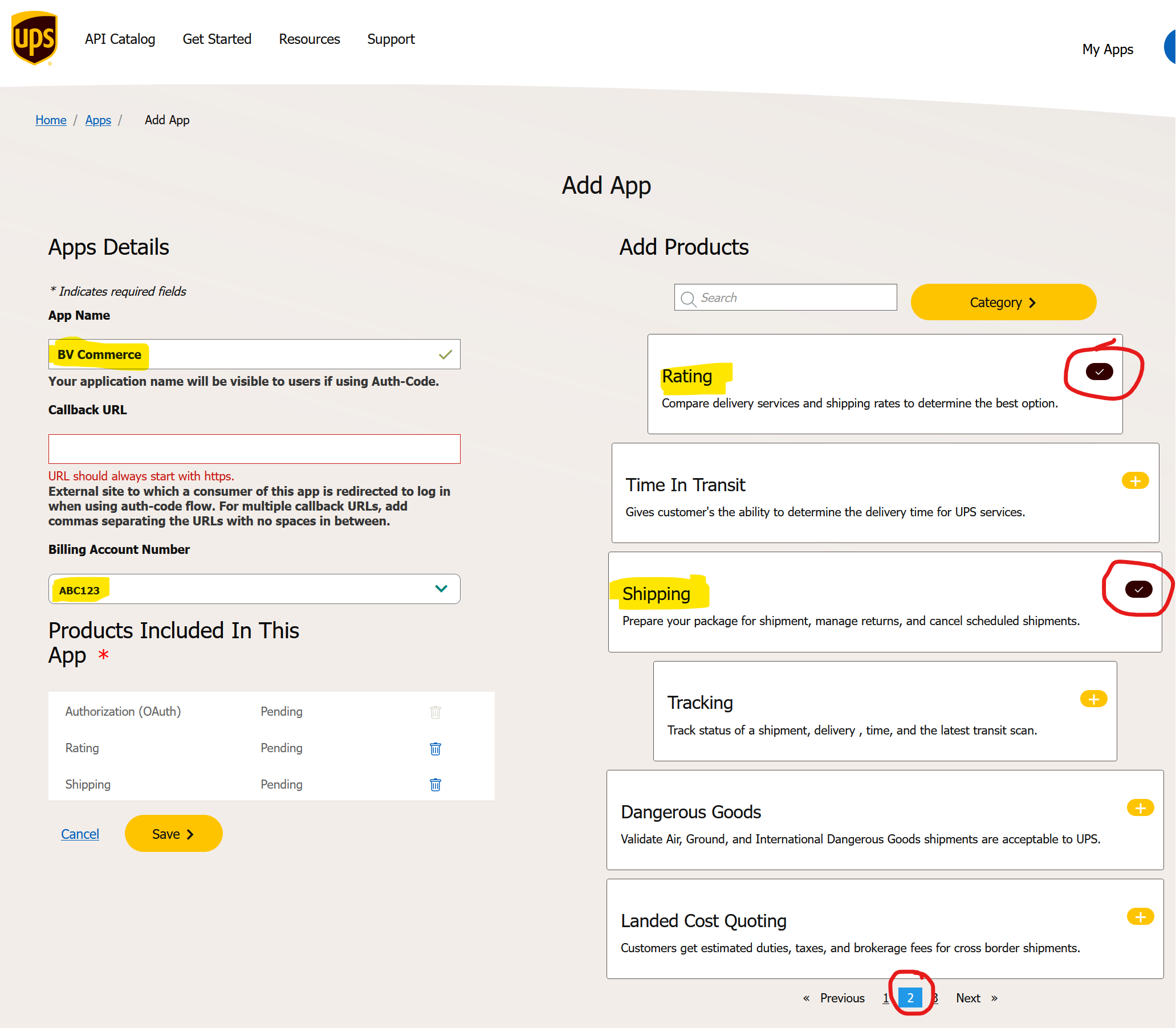Click the Tracking product title
The width and height of the screenshot is (1176, 1028).
pyautogui.click(x=700, y=703)
